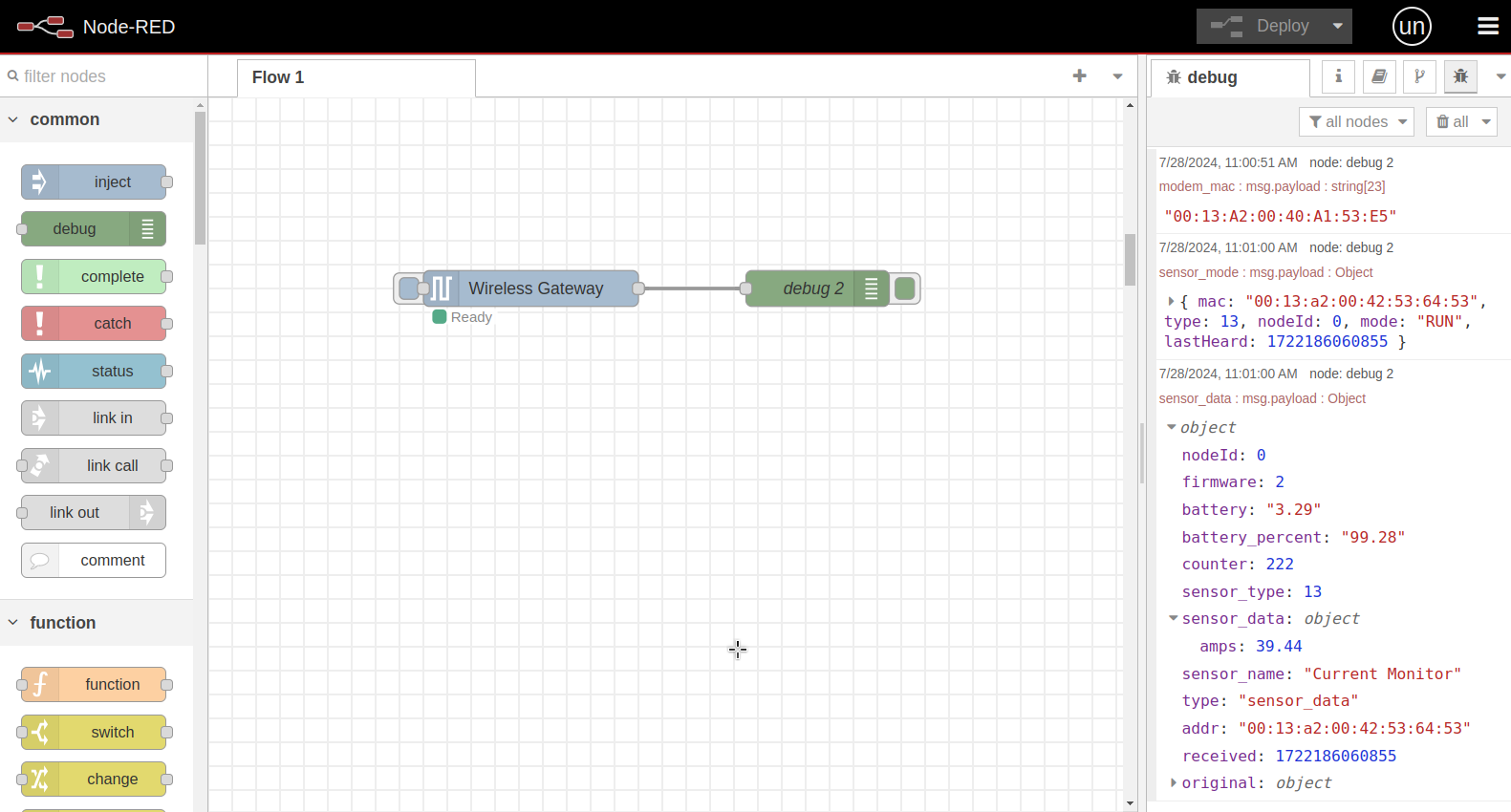Image resolution: width=1511 pixels, height=812 pixels.
Task: Click the sensor_data msg.payload label
Action: (1263, 398)
